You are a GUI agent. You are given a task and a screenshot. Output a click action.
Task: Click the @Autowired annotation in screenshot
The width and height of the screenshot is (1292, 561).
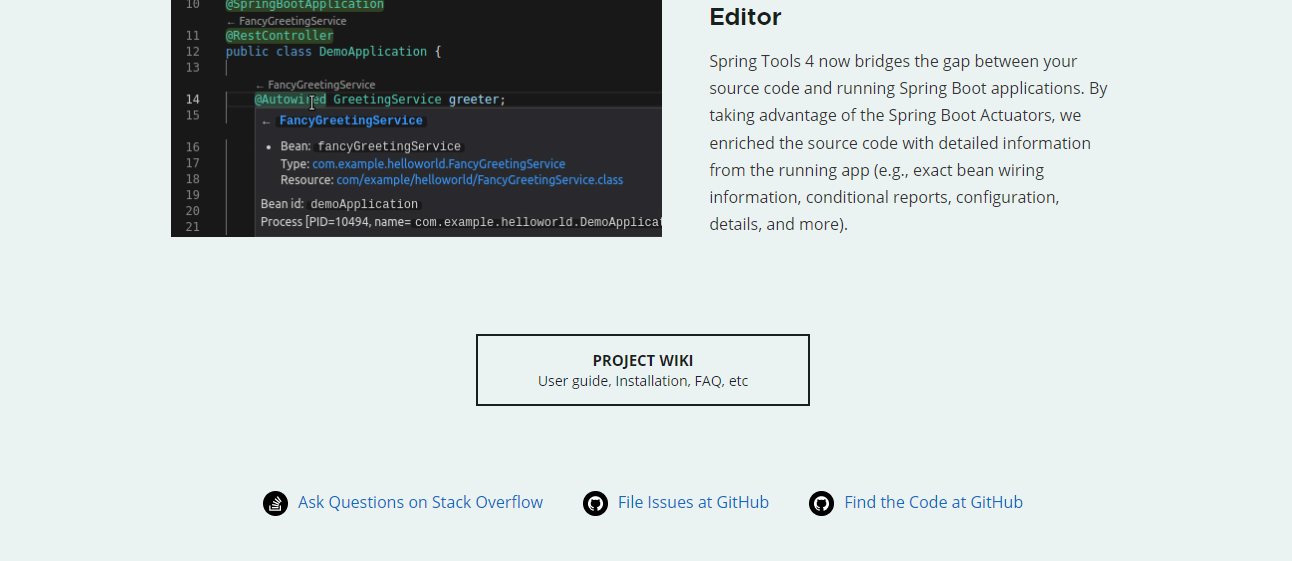[x=290, y=100]
